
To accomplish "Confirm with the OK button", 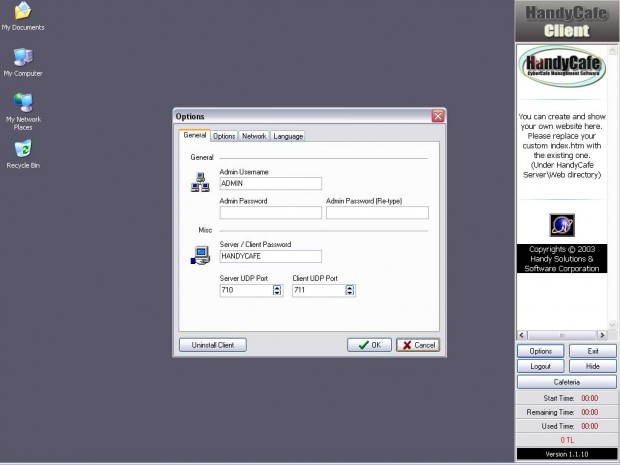I will (x=369, y=345).
